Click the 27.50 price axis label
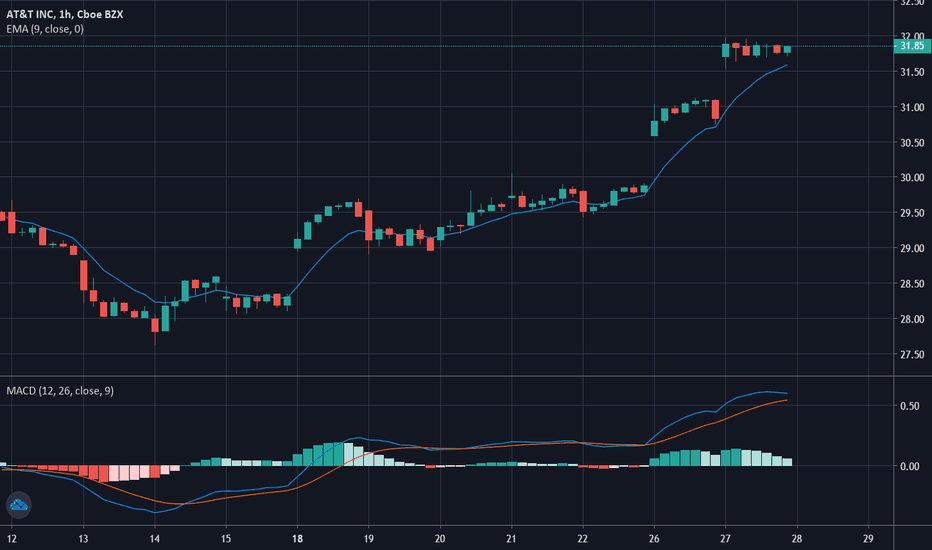This screenshot has height=550, width=932. click(912, 354)
